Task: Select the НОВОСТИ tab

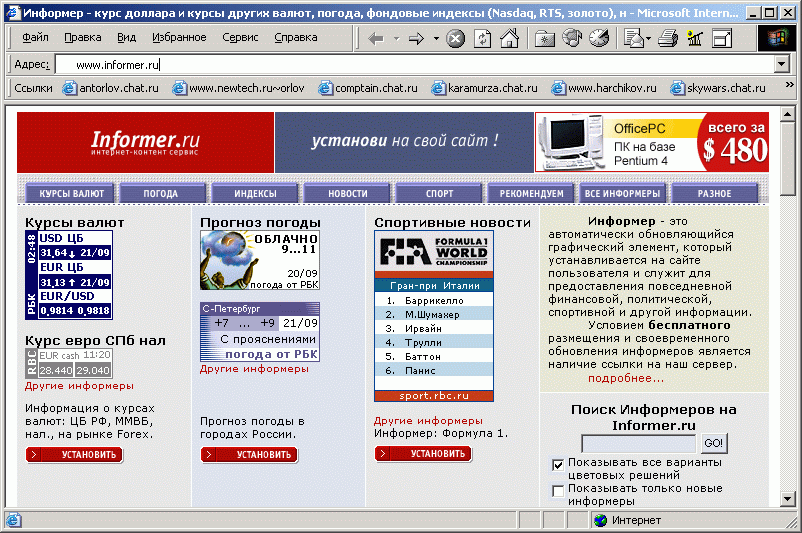Action: (348, 193)
